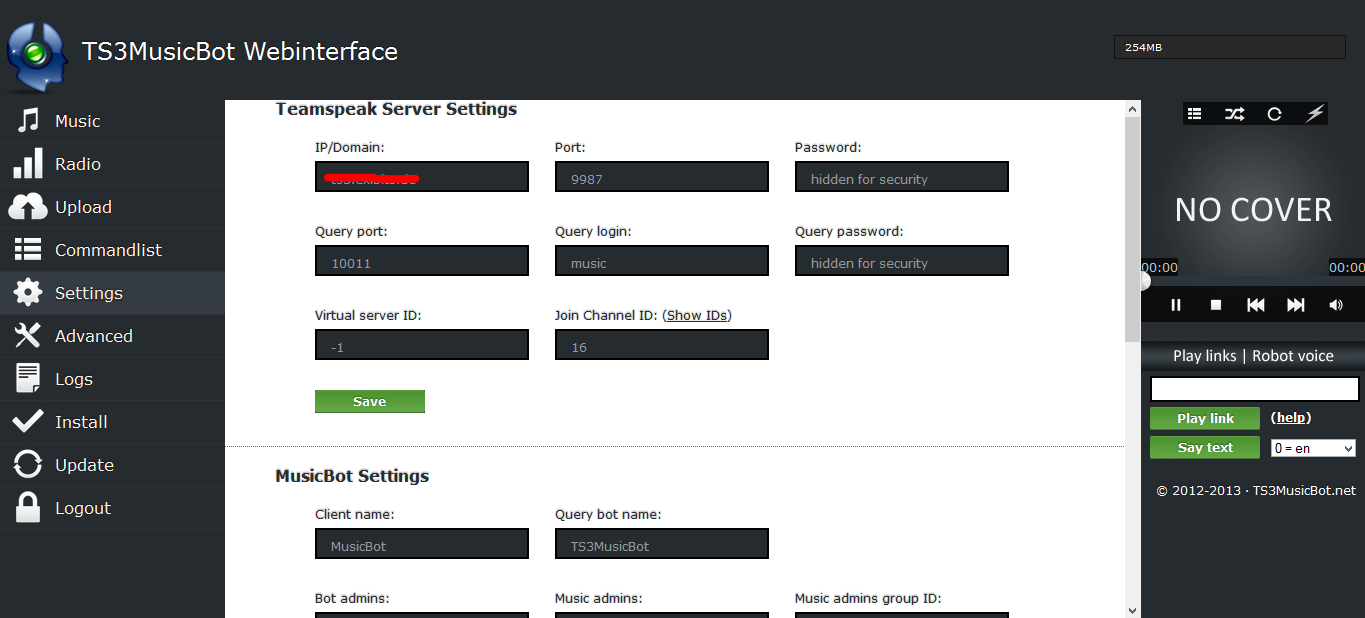The width and height of the screenshot is (1365, 618).
Task: Skip to the previous track
Action: 1256,305
